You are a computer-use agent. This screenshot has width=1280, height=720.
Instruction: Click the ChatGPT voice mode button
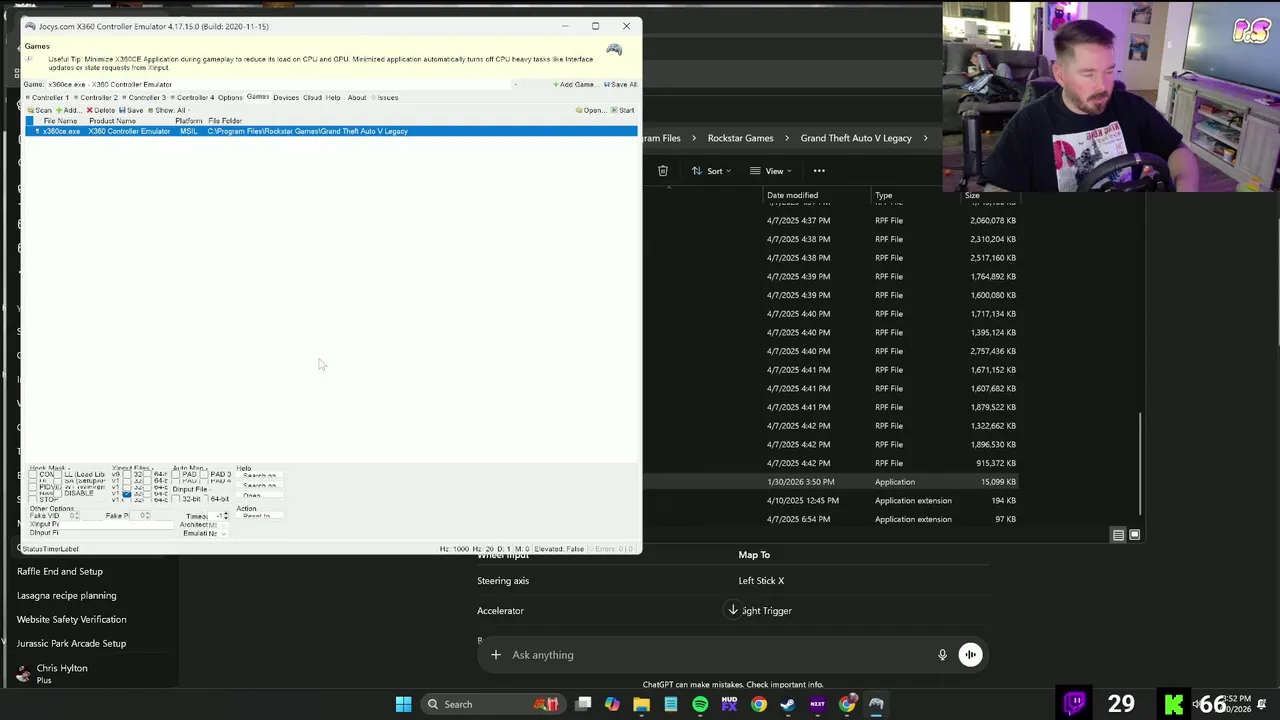(970, 655)
